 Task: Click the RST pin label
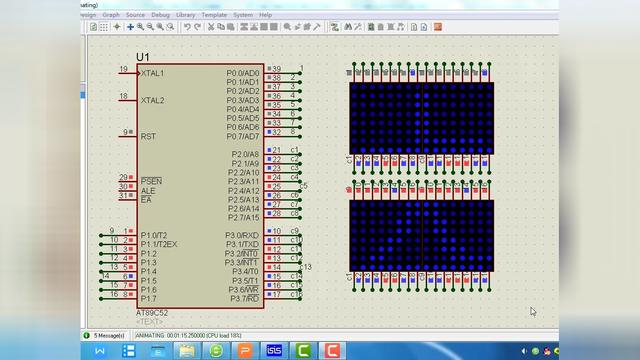[148, 136]
